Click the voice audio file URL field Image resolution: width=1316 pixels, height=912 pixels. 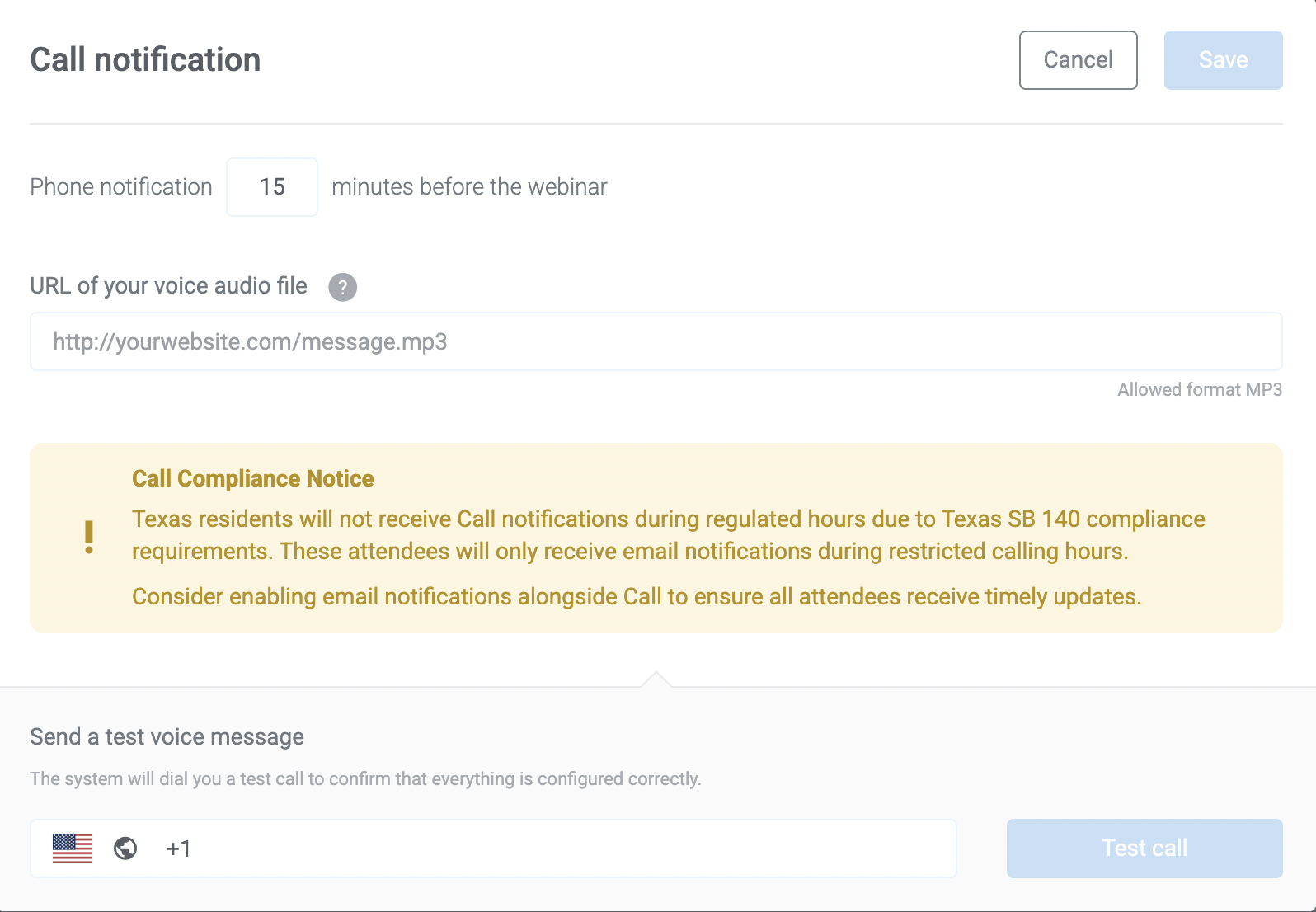pyautogui.click(x=656, y=341)
